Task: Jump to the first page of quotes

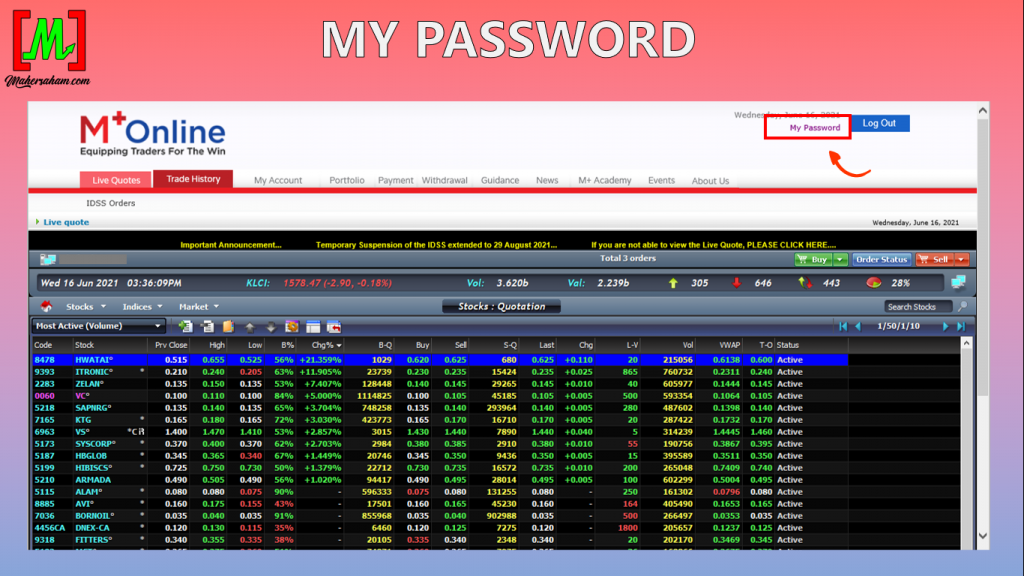Action: [x=843, y=326]
